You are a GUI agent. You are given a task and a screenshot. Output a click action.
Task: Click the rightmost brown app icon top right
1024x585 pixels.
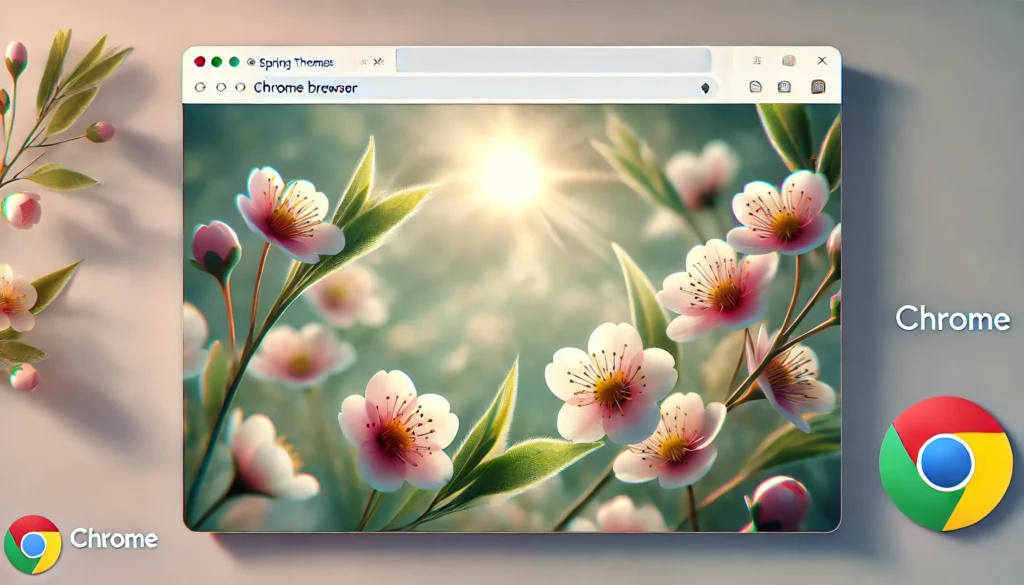[818, 86]
